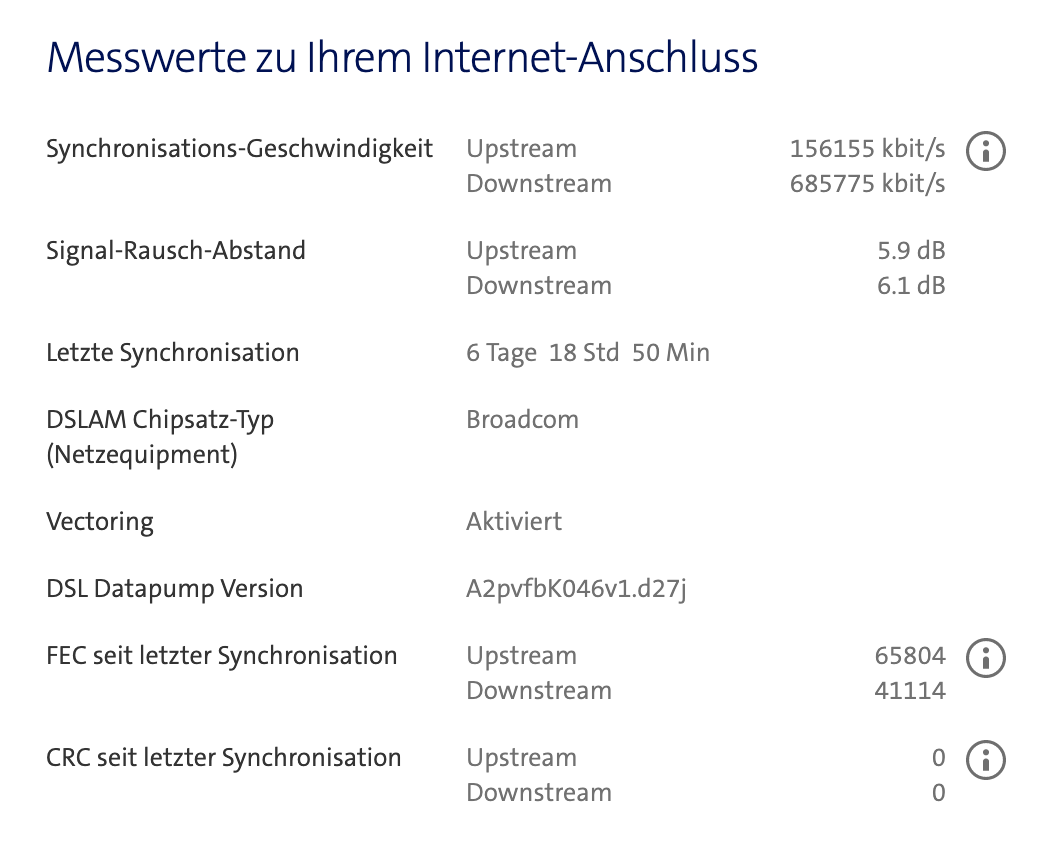Select the Messwerte zu Ihrem Internet-Anschluss heading
This screenshot has width=1054, height=854.
(x=402, y=58)
